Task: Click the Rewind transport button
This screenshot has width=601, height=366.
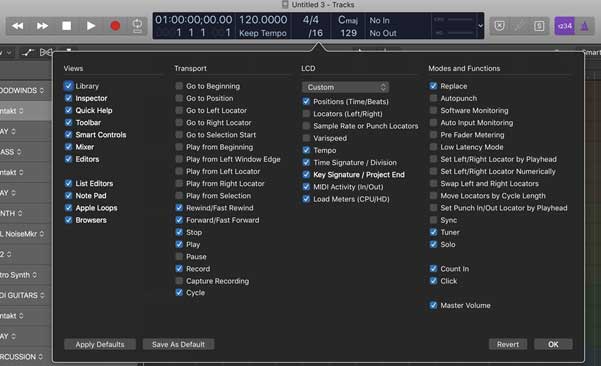Action: pos(18,26)
